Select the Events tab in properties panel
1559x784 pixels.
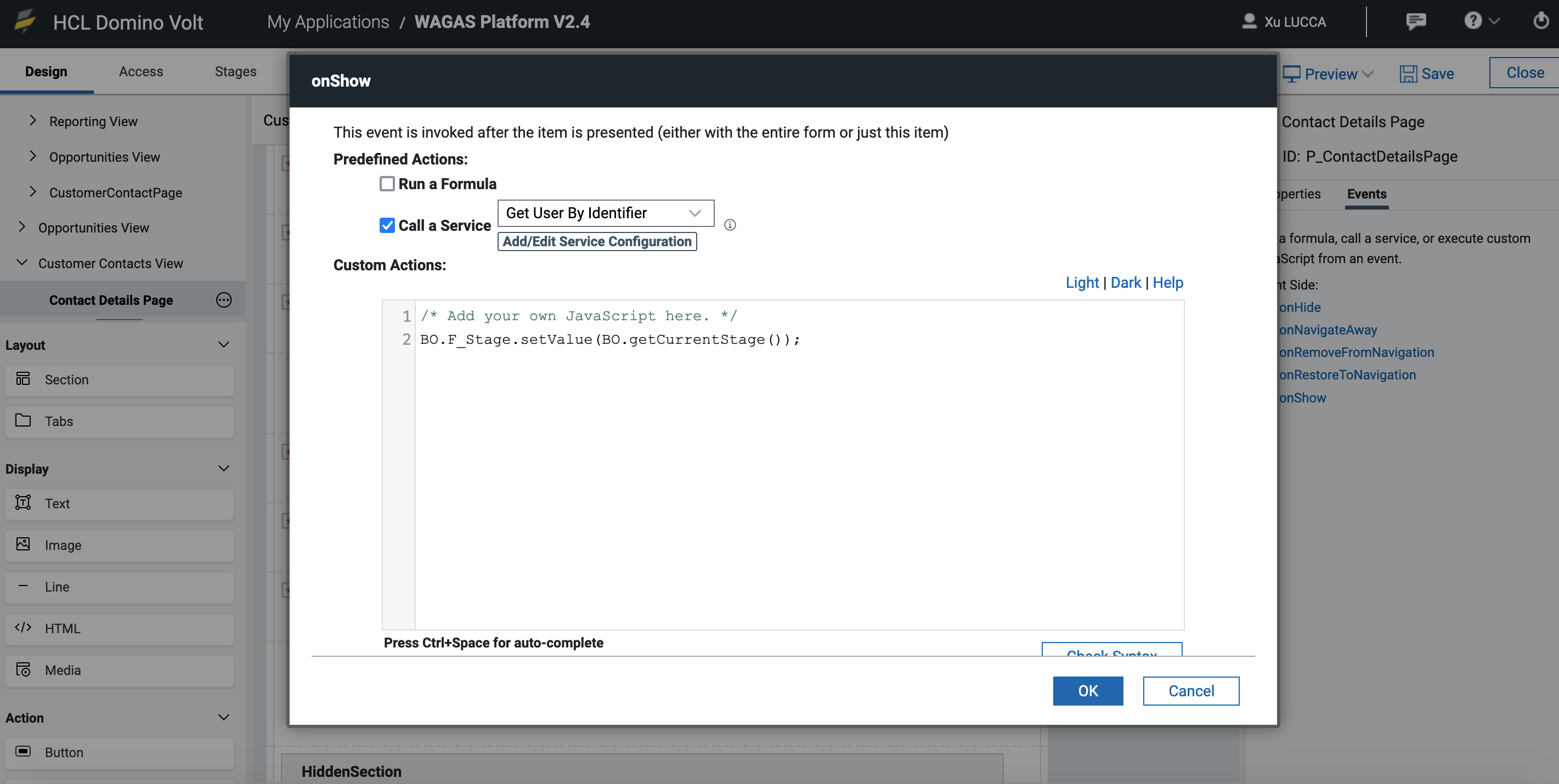(1366, 194)
